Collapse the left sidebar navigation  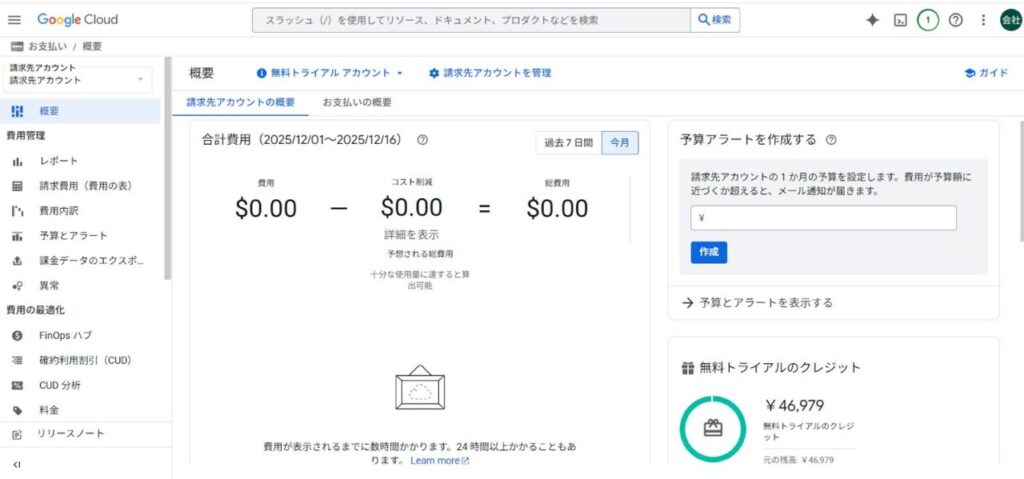coord(17,464)
